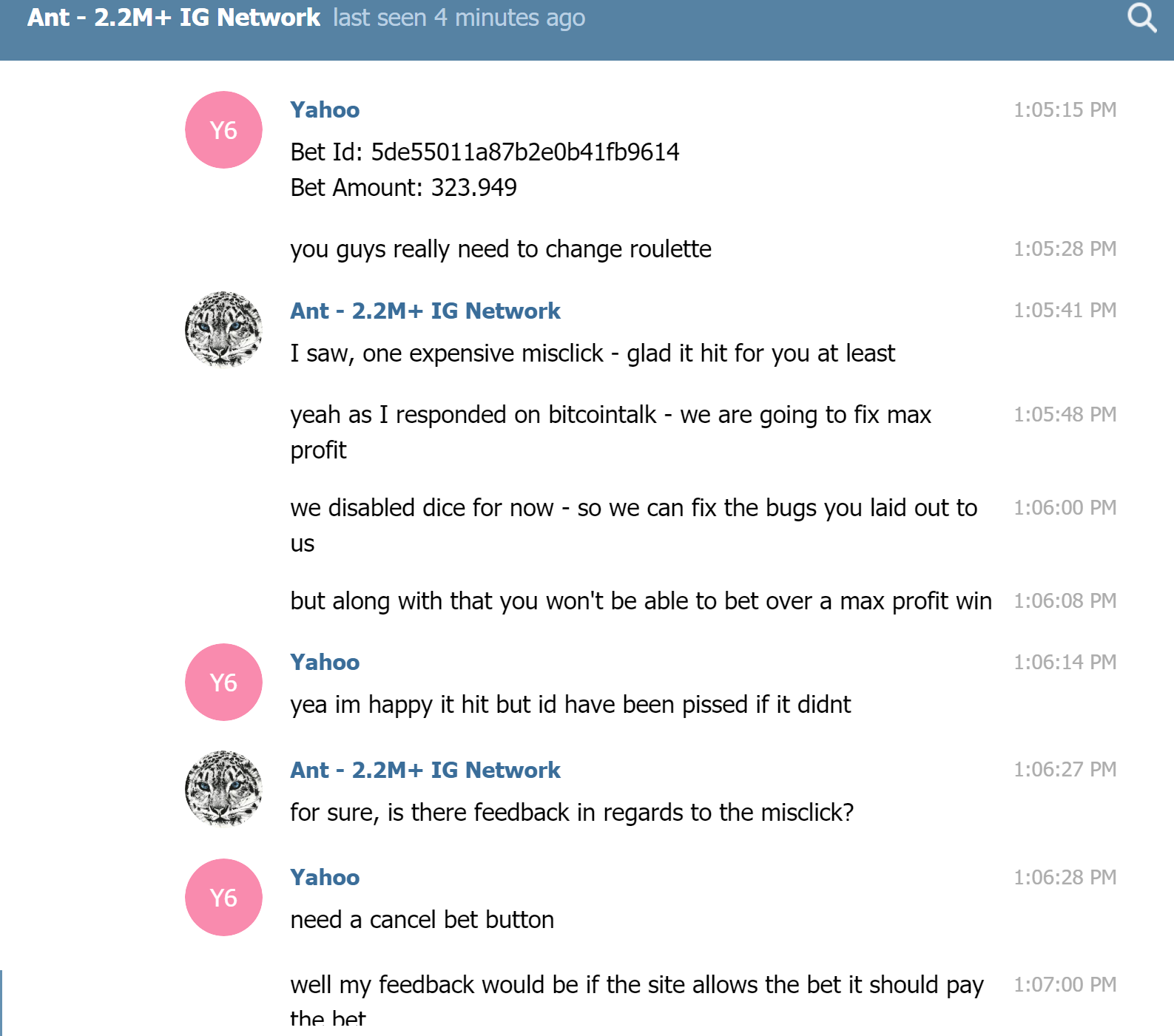This screenshot has width=1174, height=1036.
Task: Open the Ant sender name at 1:05:41 PM
Action: pos(425,311)
